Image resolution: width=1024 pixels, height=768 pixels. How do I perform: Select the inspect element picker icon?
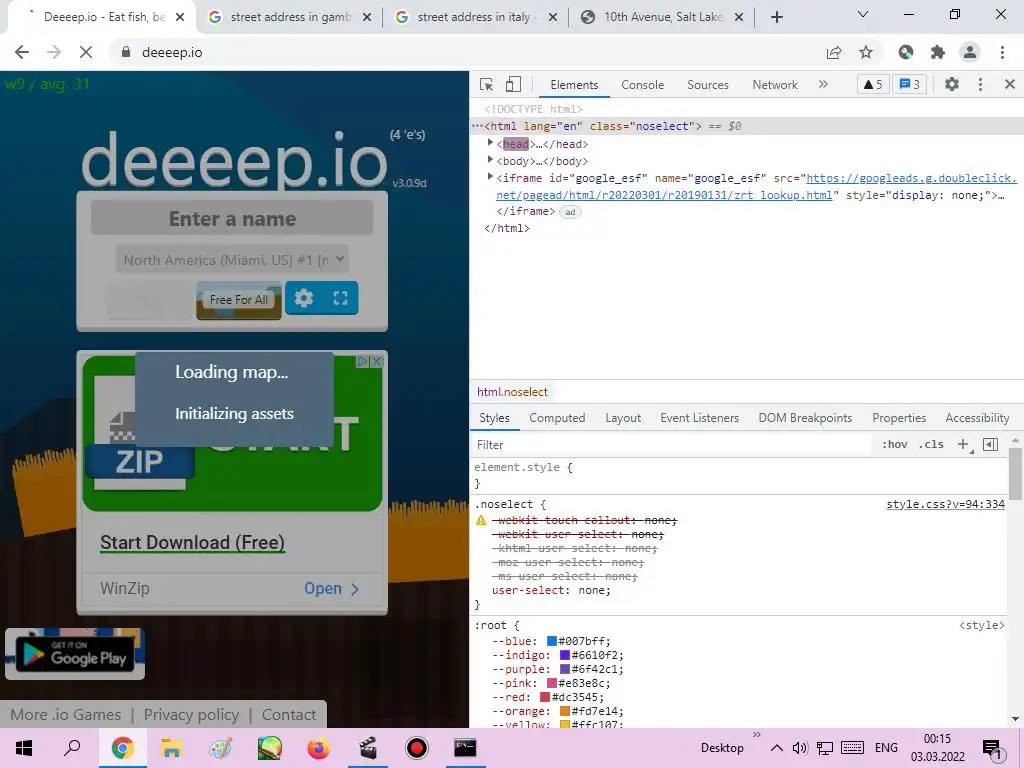pos(486,84)
